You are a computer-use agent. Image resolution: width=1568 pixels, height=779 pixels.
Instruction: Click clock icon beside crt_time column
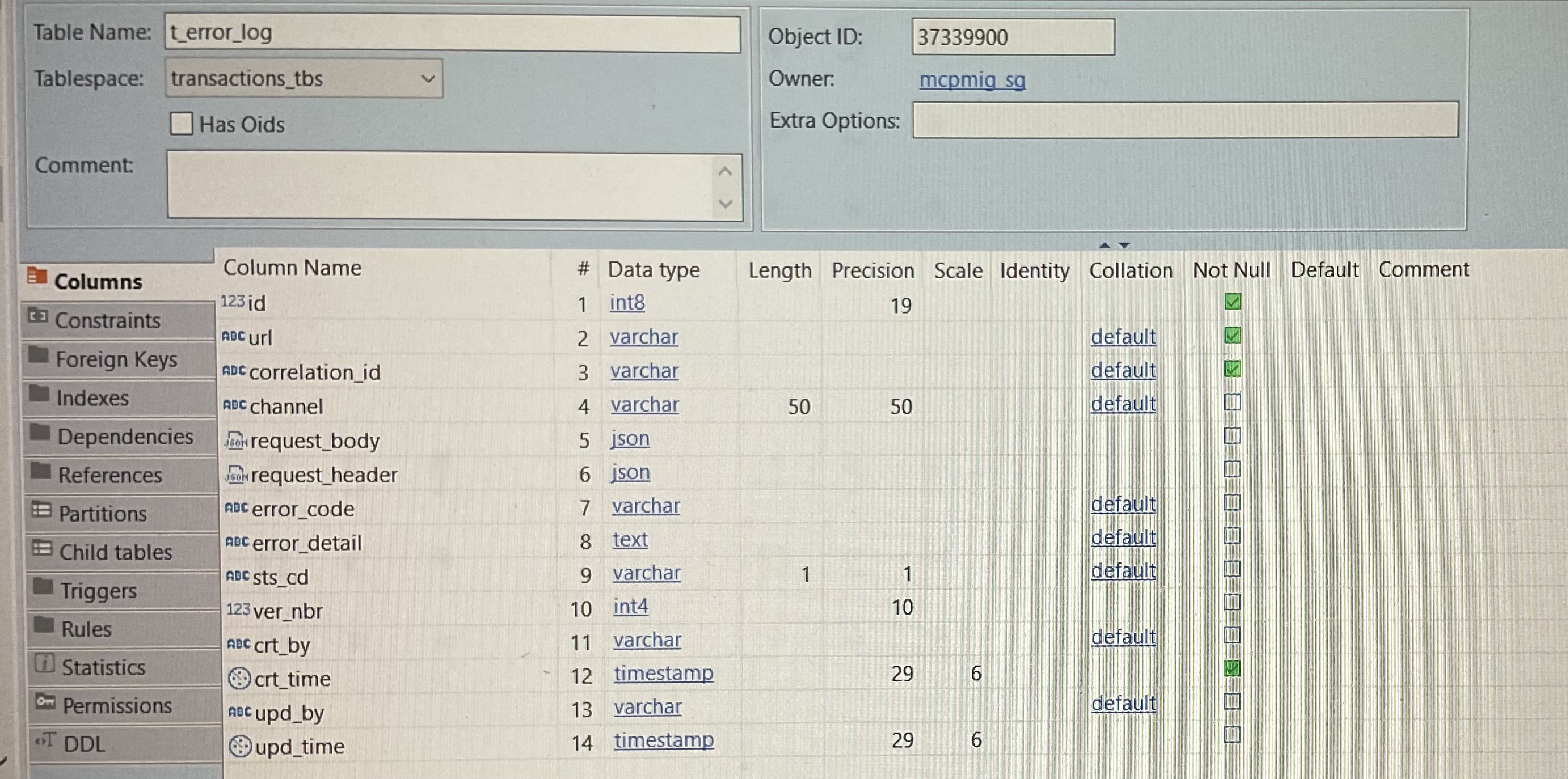(239, 678)
